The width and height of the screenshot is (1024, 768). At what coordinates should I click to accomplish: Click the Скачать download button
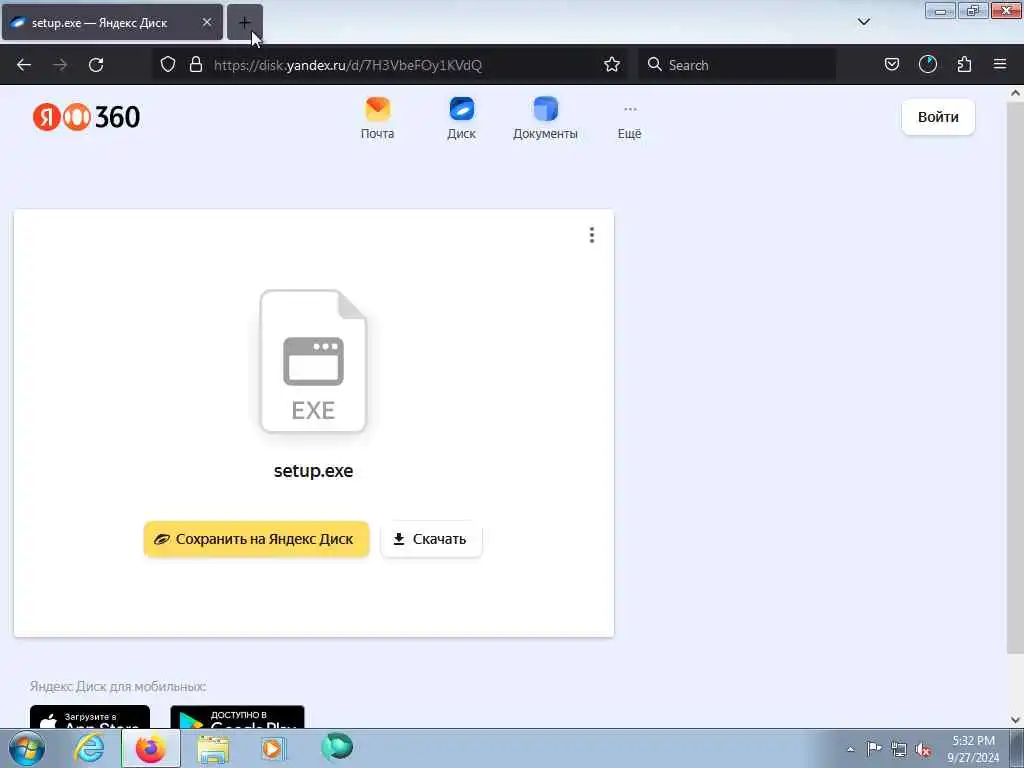[432, 539]
